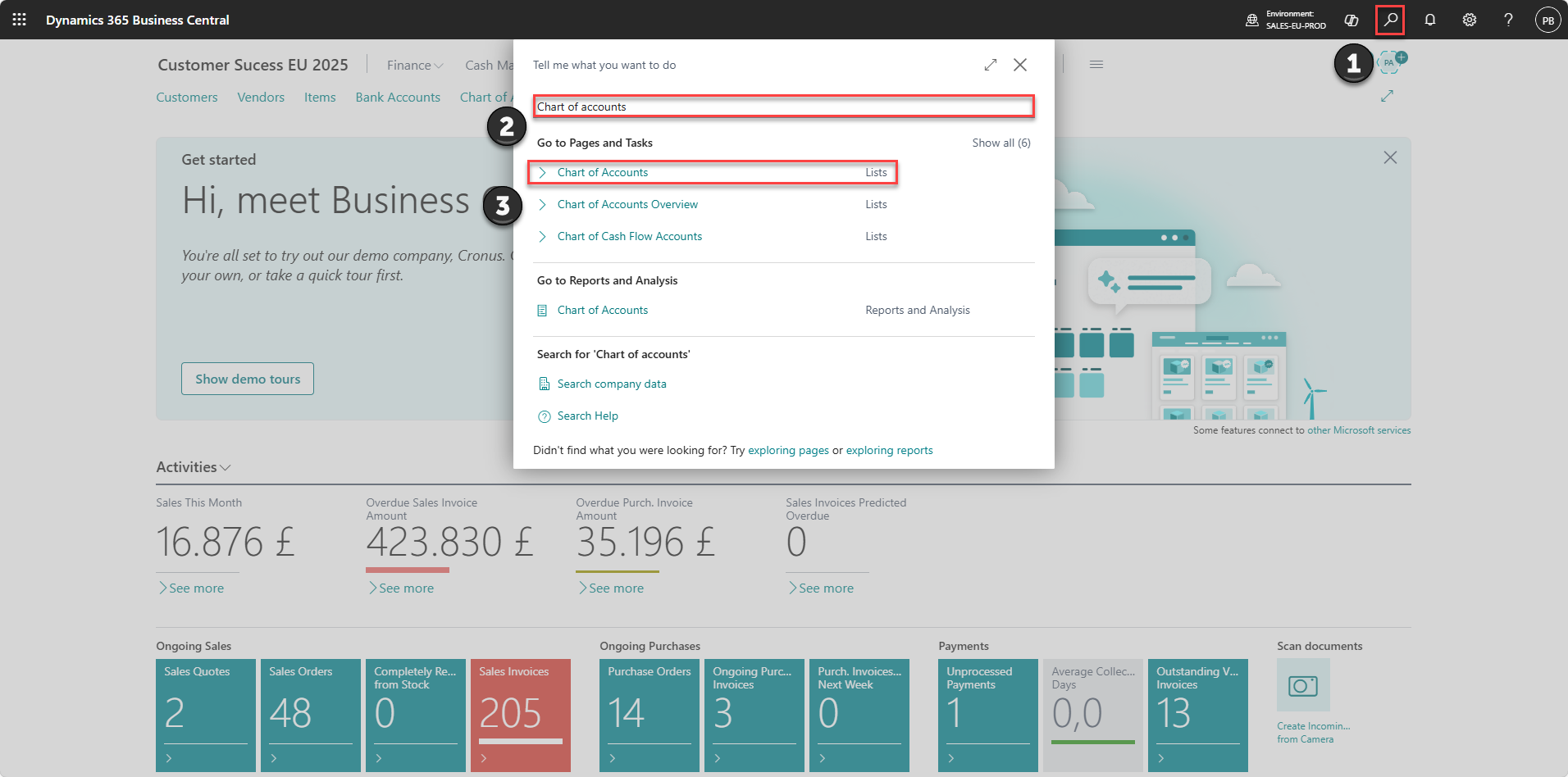The height and width of the screenshot is (777, 1568).
Task: Open the Vendors navigation link
Action: point(261,97)
